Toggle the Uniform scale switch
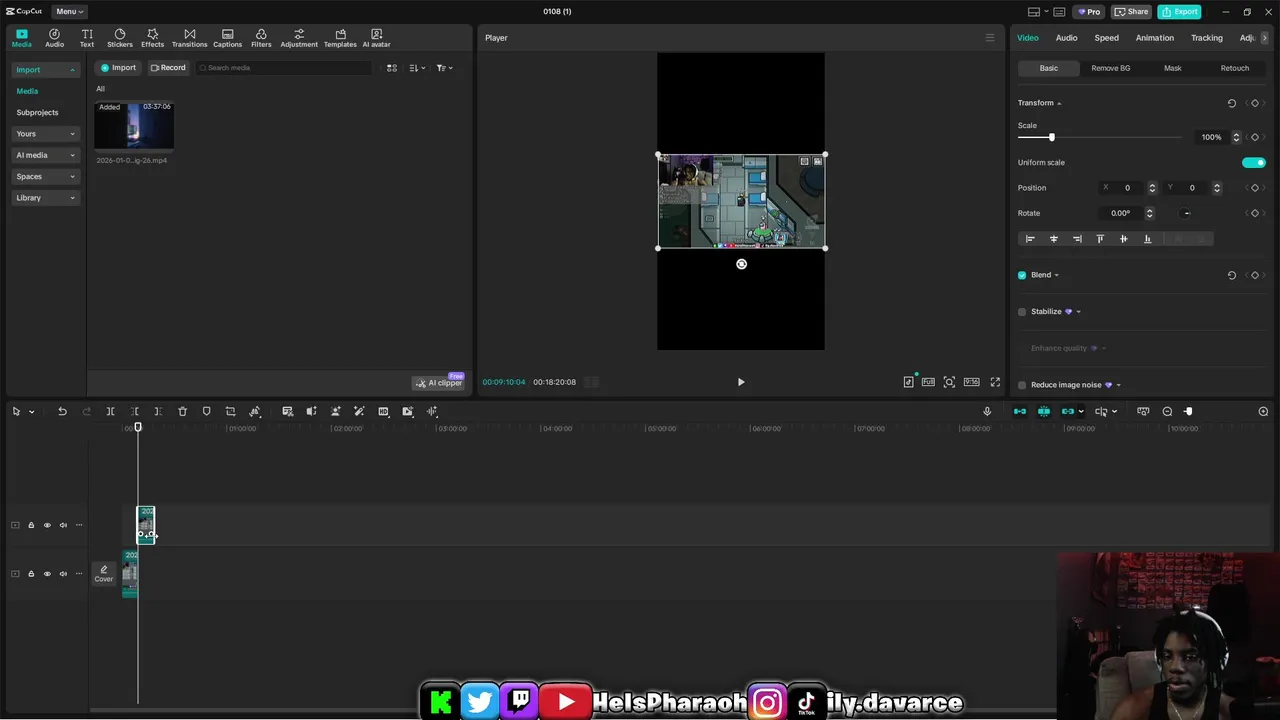The width and height of the screenshot is (1280, 720). pyautogui.click(x=1254, y=162)
